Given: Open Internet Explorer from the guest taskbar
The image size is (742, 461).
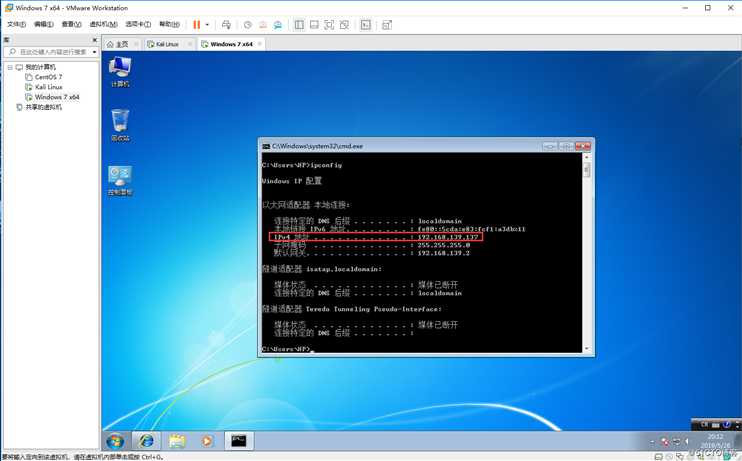Looking at the screenshot, I should [x=146, y=441].
